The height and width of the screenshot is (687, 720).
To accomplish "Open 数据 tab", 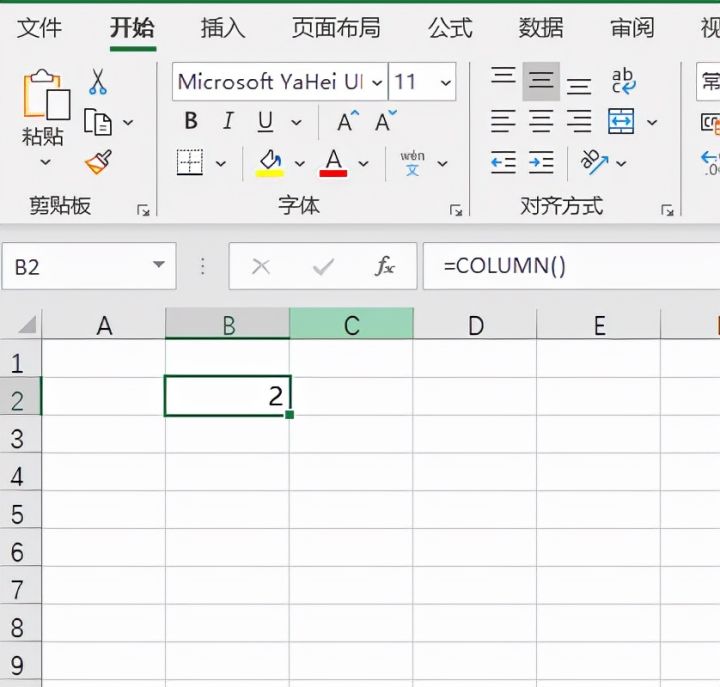I will coord(541,28).
